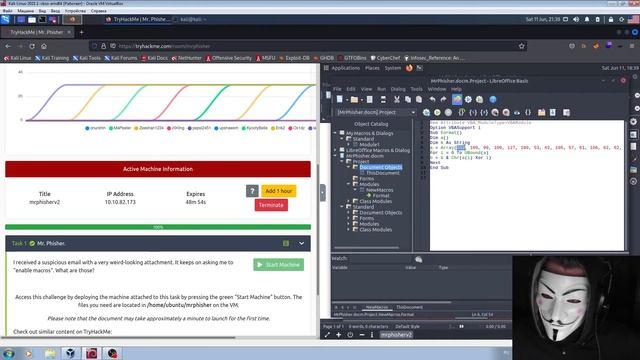Collapse the Project node under MrPhisher.docm

pyautogui.click(x=342, y=162)
